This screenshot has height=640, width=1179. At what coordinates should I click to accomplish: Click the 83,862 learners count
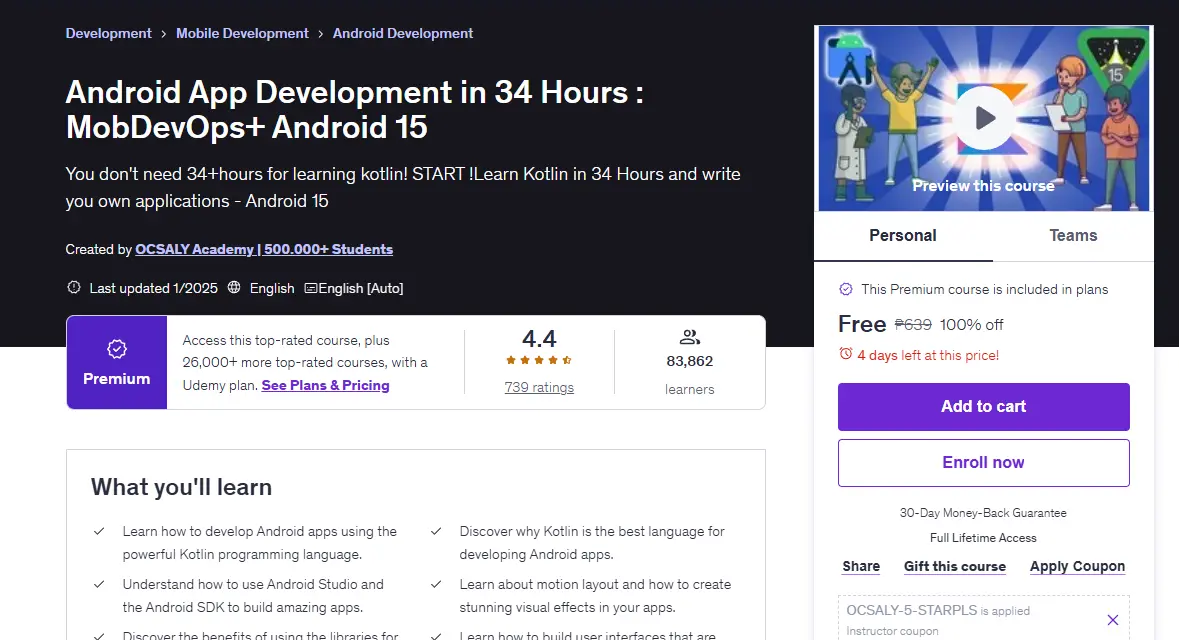pyautogui.click(x=690, y=361)
